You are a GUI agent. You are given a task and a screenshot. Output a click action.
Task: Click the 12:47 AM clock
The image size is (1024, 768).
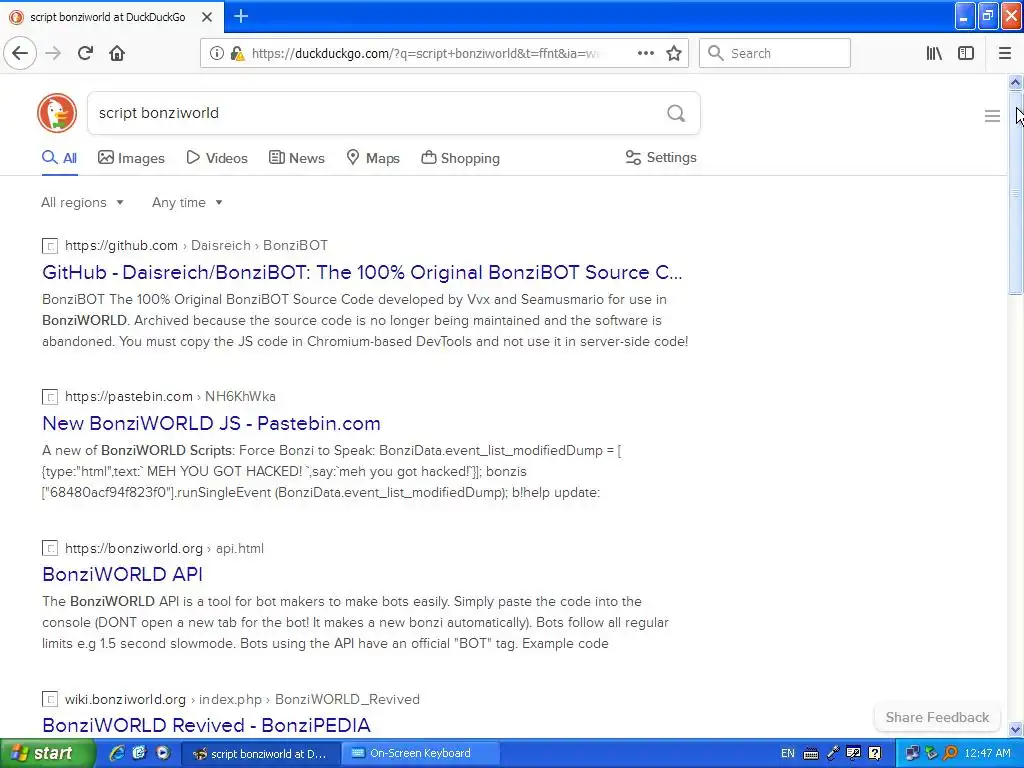(x=987, y=754)
